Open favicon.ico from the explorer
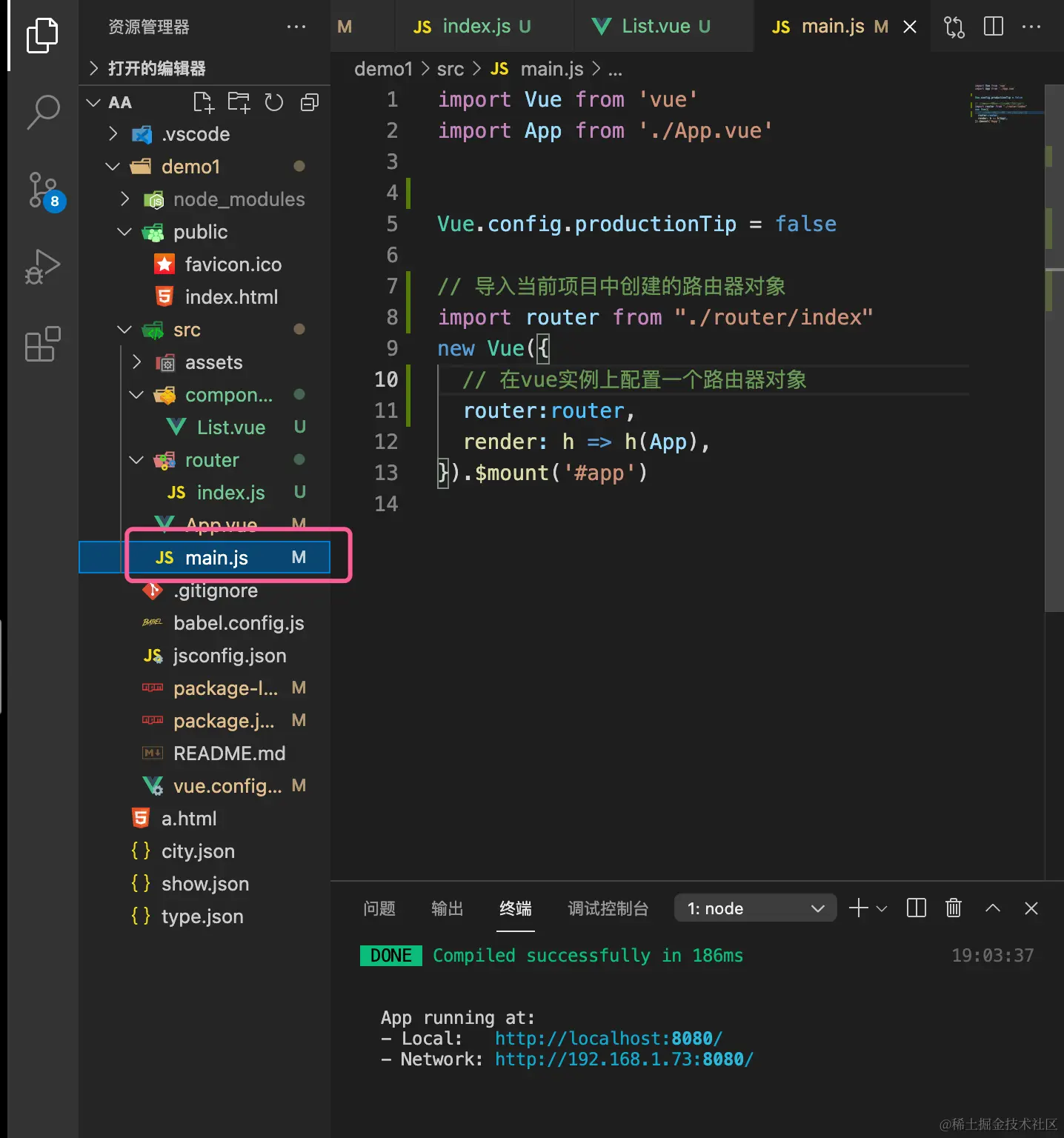The height and width of the screenshot is (1138, 1064). (205, 264)
